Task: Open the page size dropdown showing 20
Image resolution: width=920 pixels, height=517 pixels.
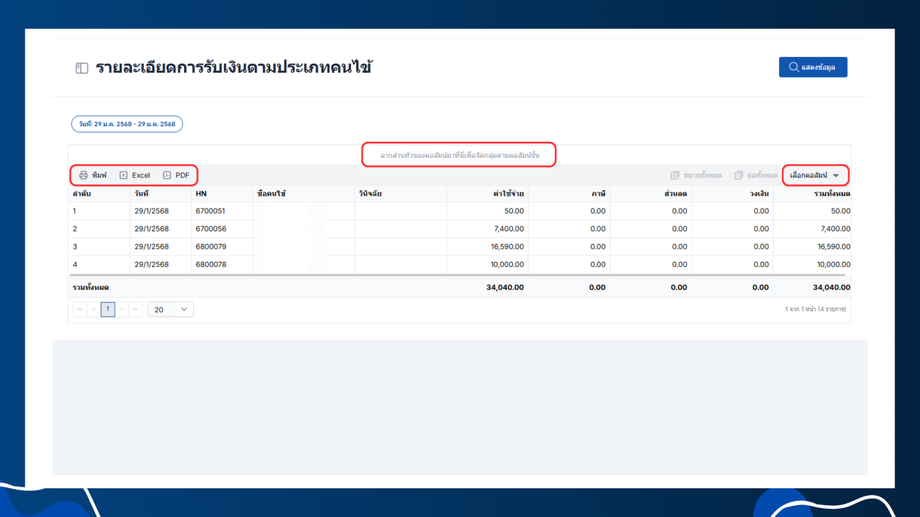Action: click(x=170, y=309)
